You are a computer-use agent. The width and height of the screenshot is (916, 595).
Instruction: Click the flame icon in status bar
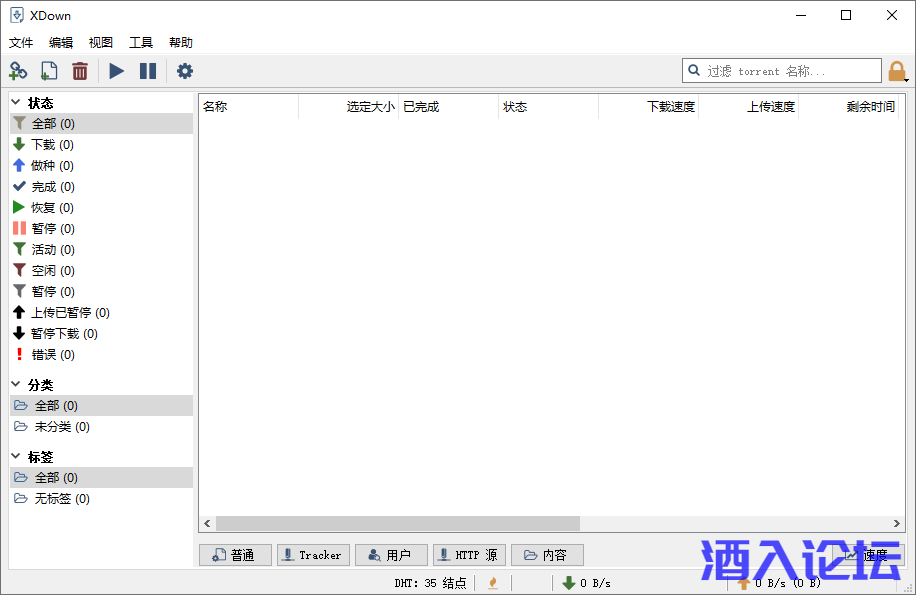coord(492,583)
